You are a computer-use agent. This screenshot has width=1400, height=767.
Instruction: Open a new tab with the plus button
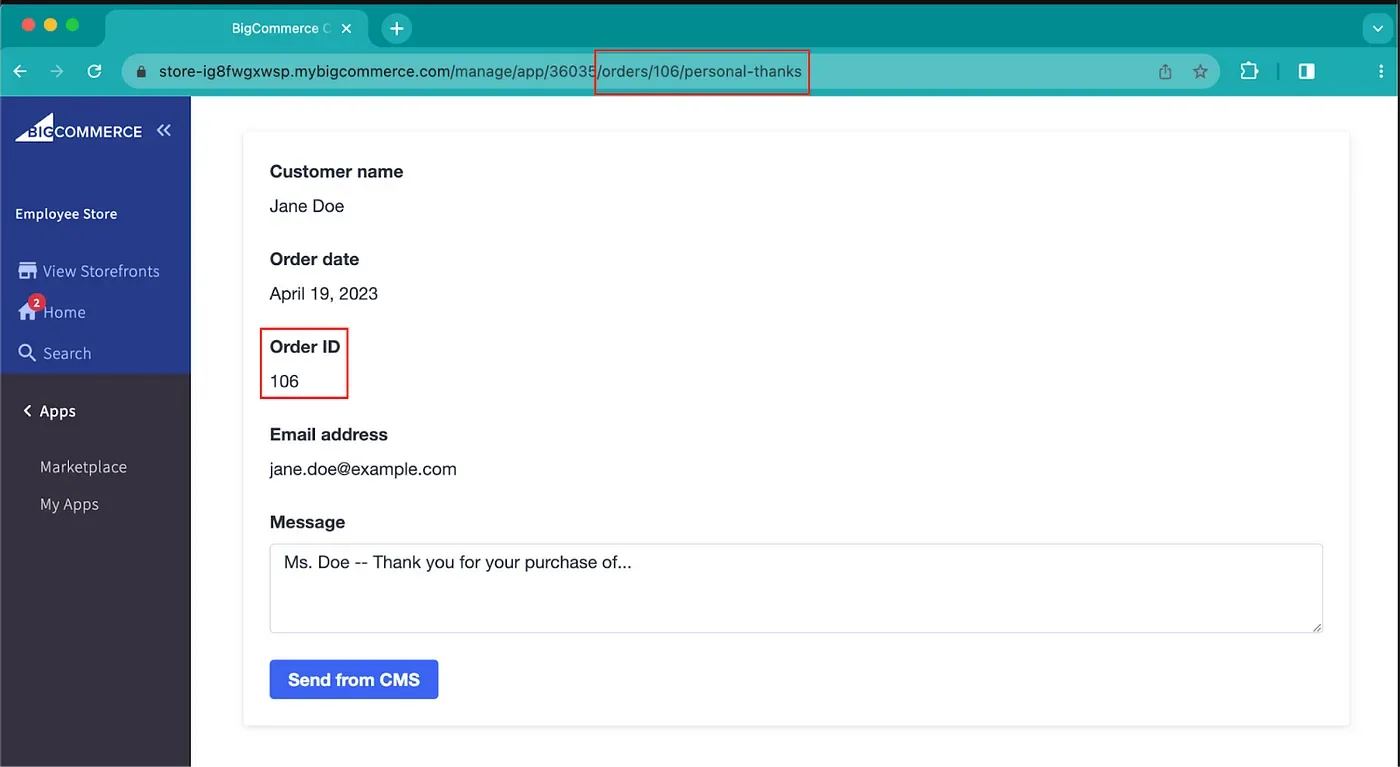click(397, 29)
